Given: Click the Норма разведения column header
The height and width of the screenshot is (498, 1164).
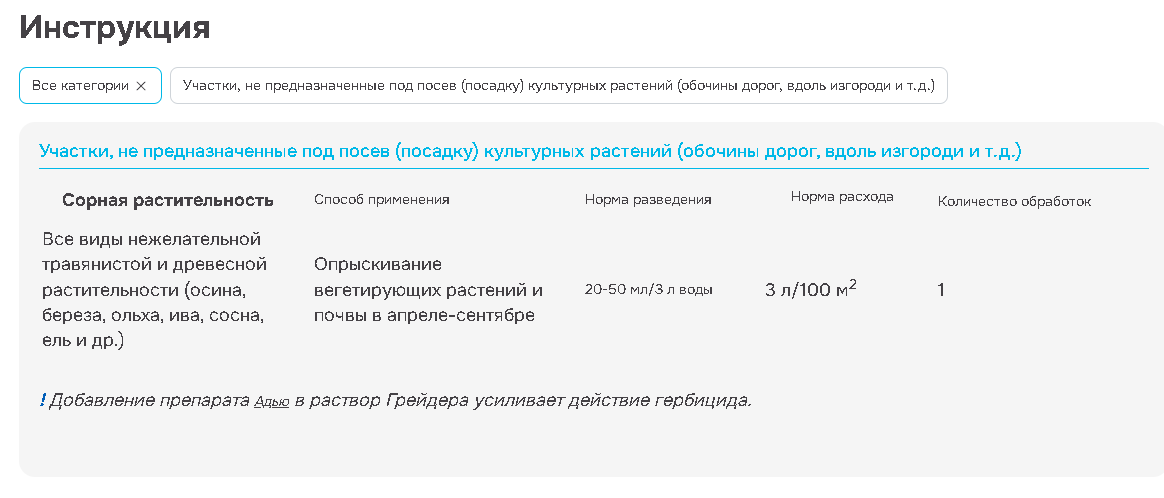Looking at the screenshot, I should pos(648,199).
